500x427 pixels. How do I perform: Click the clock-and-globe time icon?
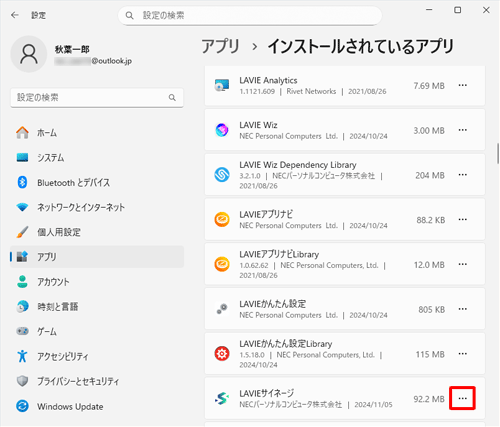click(x=22, y=307)
